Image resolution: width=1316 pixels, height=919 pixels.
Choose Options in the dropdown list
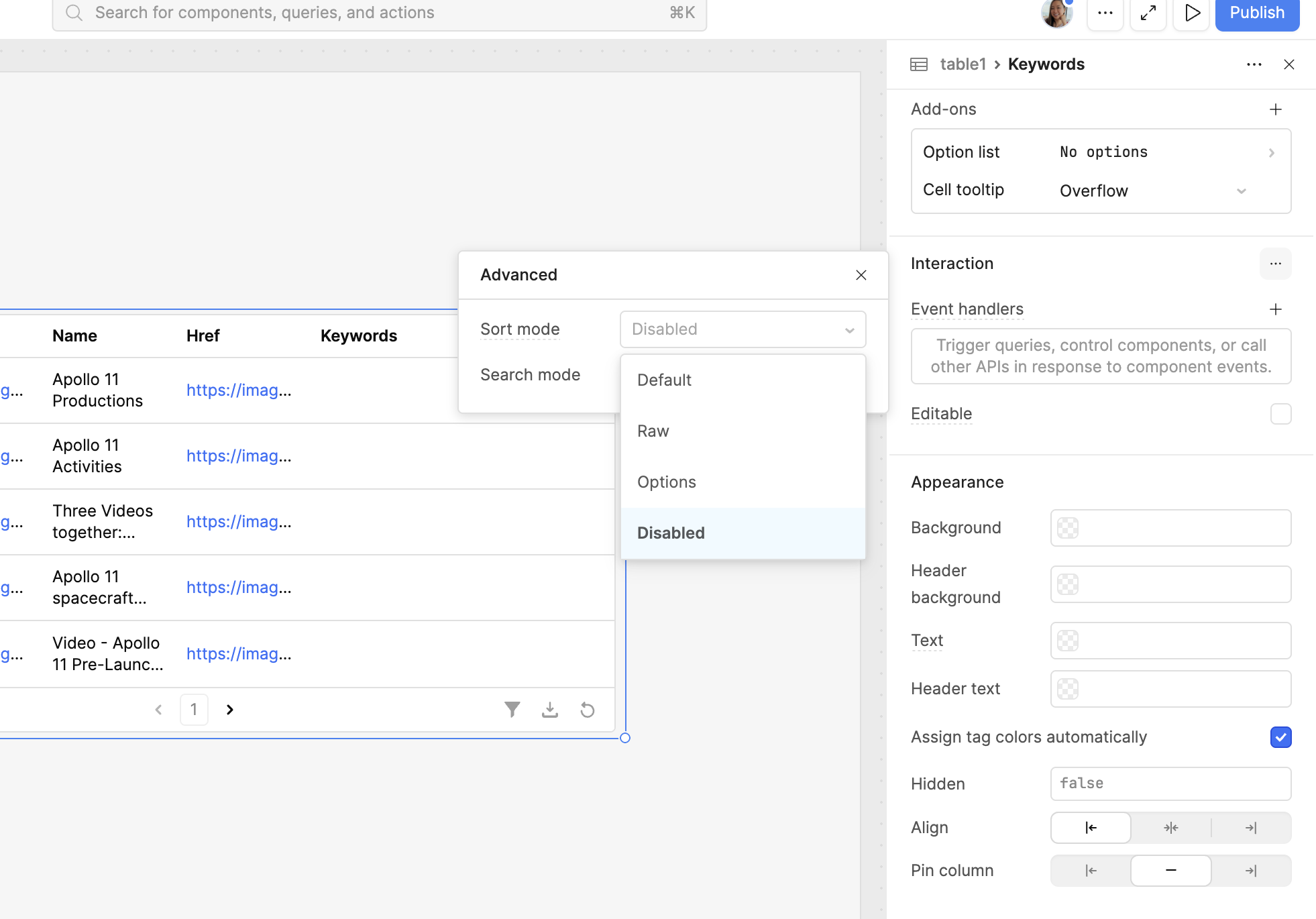(743, 482)
